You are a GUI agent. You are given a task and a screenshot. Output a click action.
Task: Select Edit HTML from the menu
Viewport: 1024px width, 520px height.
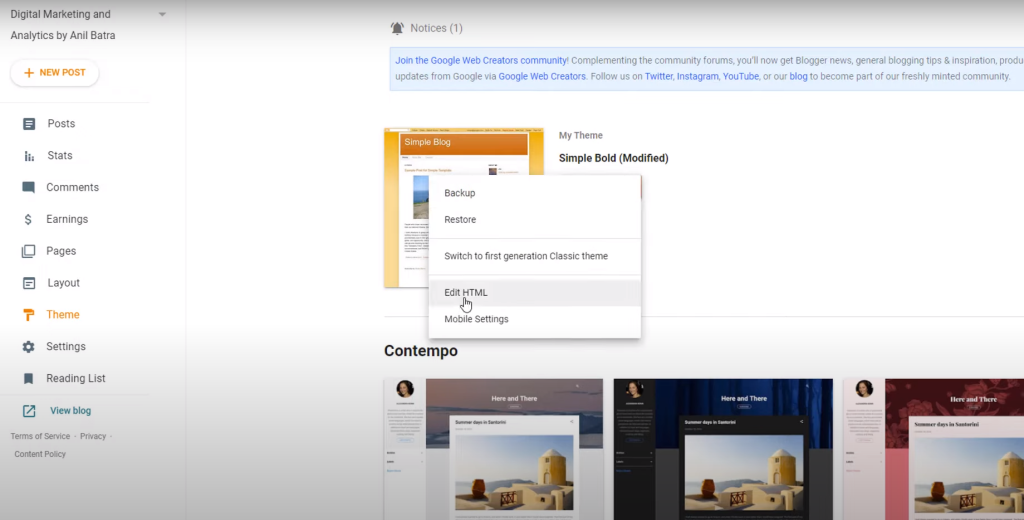tap(466, 293)
